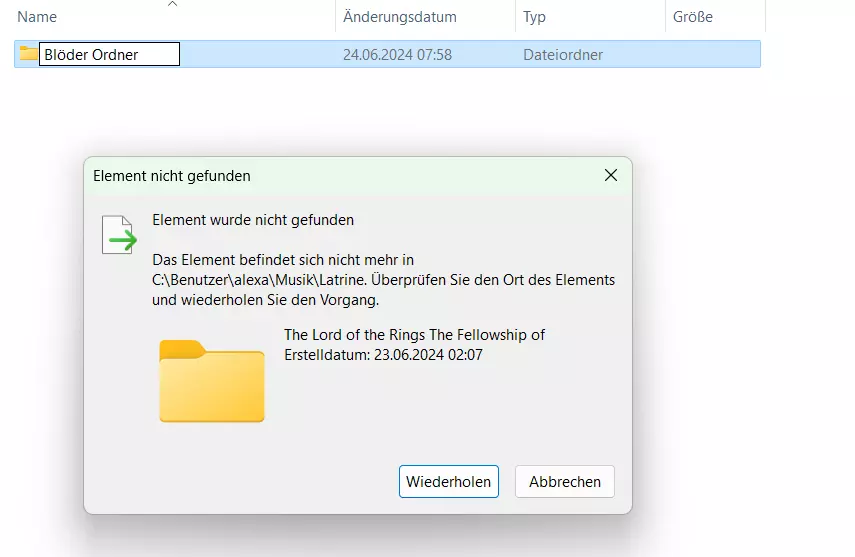
Task: Sort by Änderungsdatum column header
Action: [x=400, y=17]
